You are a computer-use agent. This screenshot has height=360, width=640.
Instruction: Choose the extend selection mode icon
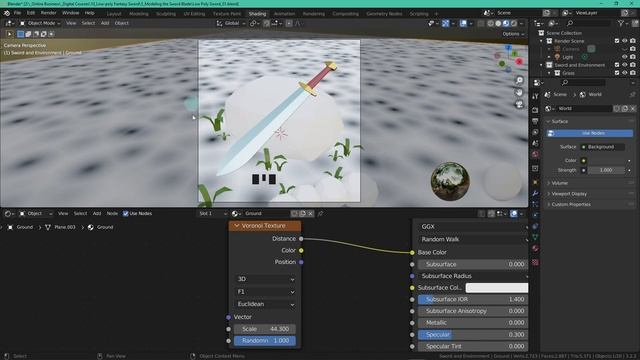pos(28,34)
